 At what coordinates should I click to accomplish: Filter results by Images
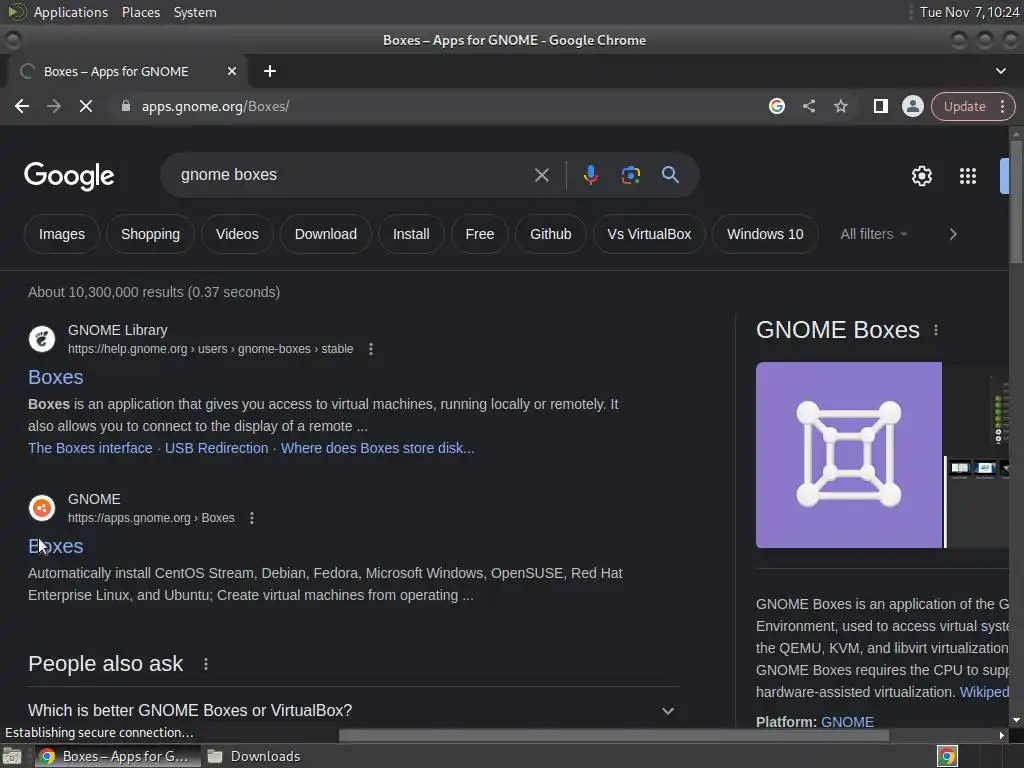pos(61,234)
